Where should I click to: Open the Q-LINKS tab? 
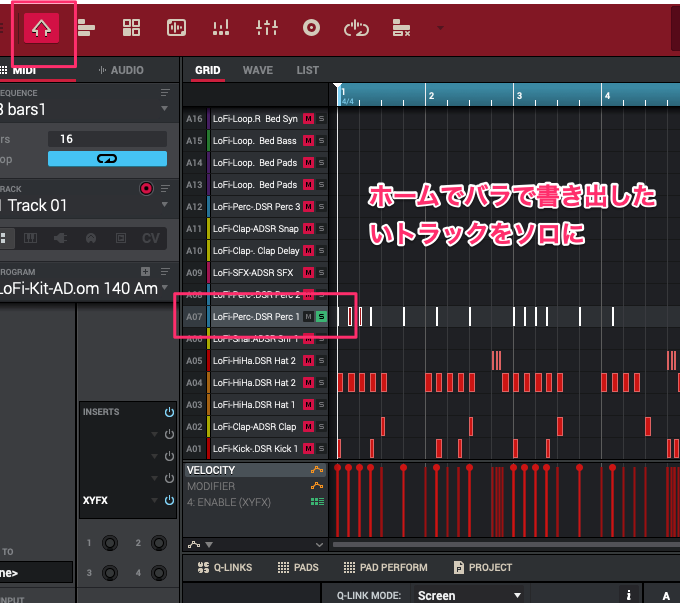(x=225, y=567)
